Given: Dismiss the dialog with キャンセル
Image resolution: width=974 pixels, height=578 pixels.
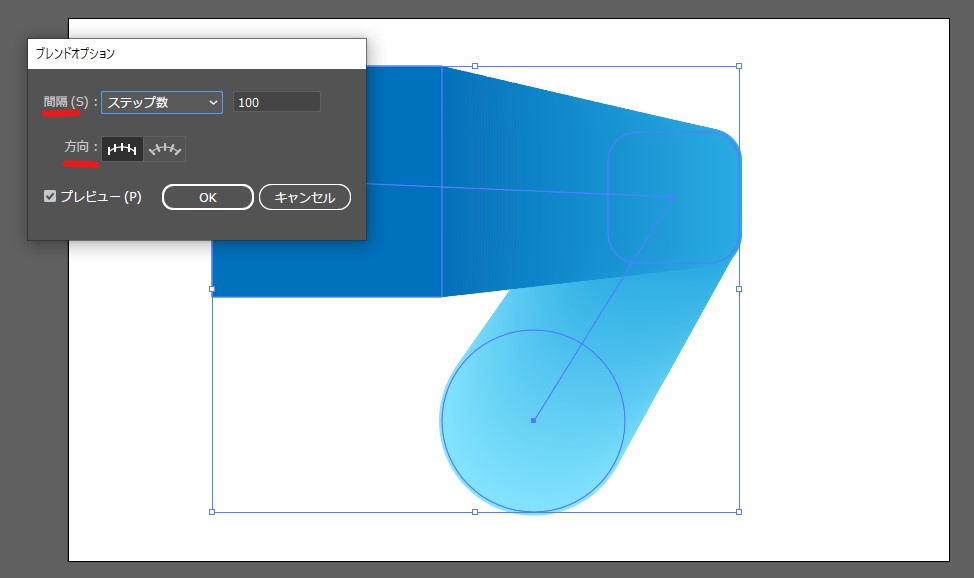Looking at the screenshot, I should (x=305, y=197).
